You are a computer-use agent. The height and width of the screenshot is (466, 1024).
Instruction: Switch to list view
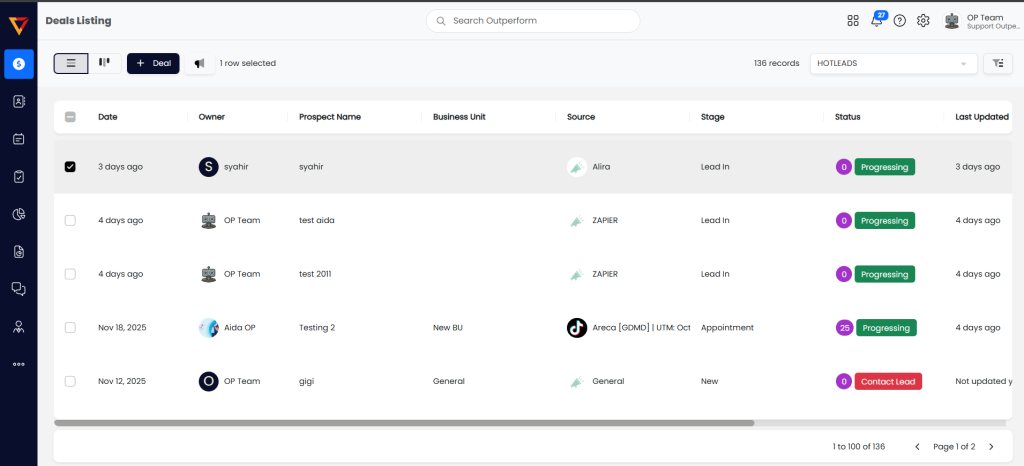coord(71,63)
